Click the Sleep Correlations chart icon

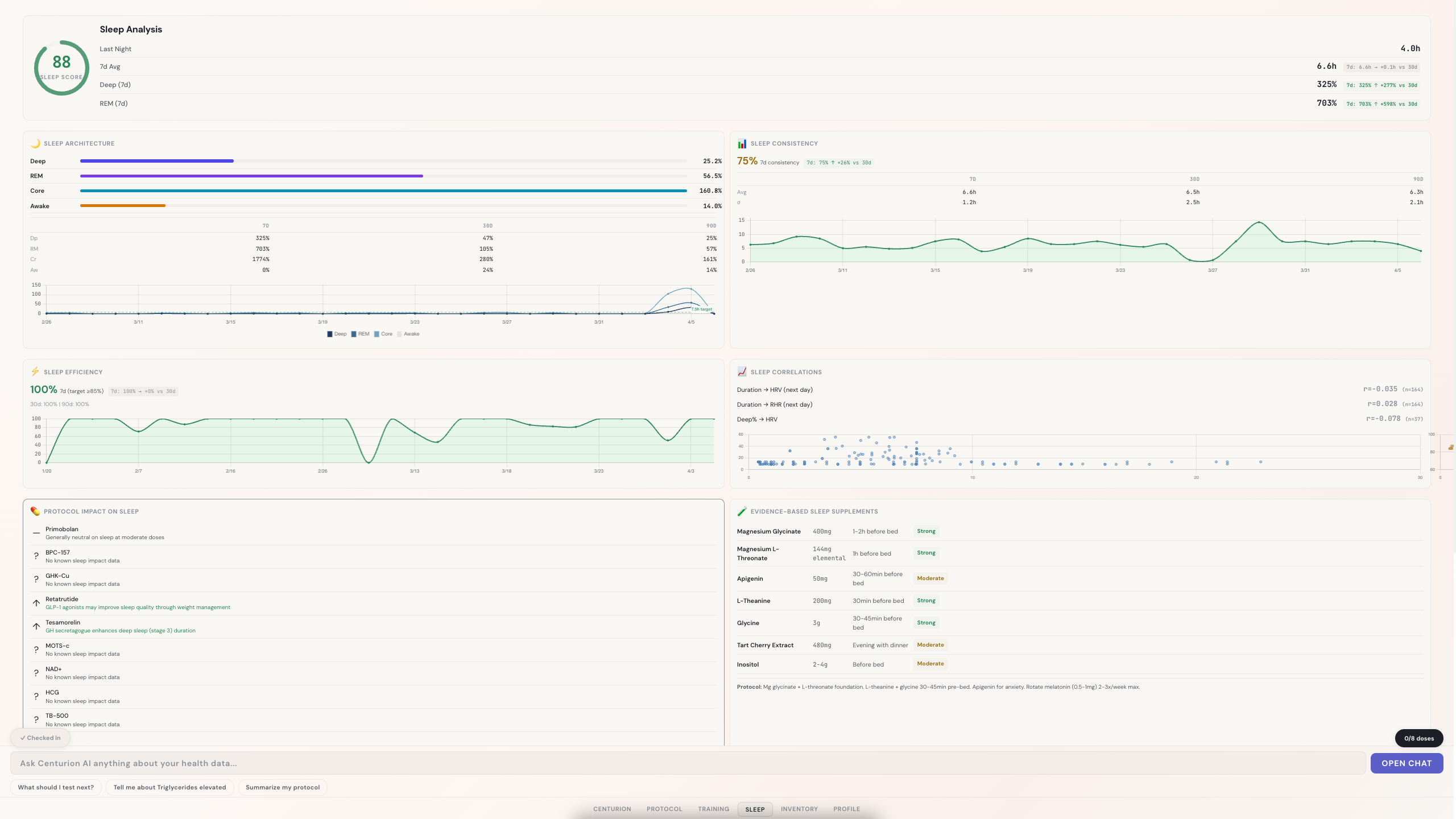(742, 371)
